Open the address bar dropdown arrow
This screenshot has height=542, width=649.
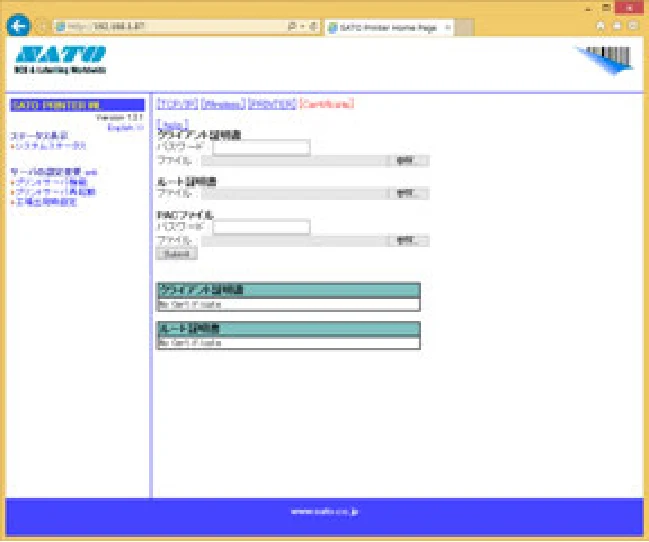click(303, 26)
